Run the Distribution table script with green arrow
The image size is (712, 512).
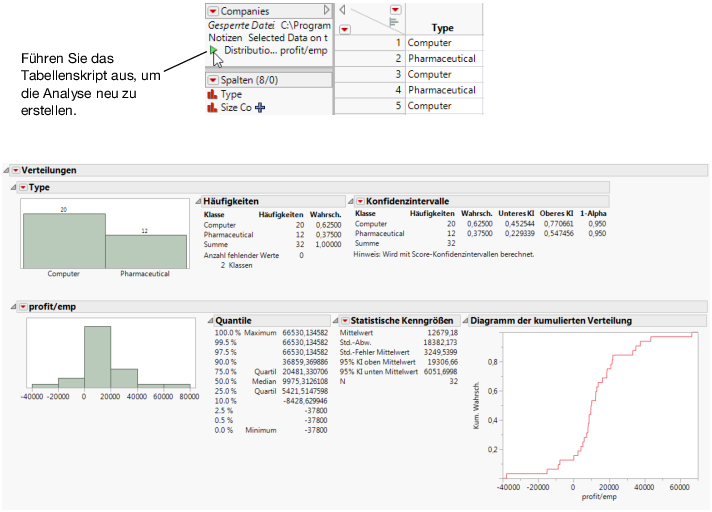coord(214,50)
